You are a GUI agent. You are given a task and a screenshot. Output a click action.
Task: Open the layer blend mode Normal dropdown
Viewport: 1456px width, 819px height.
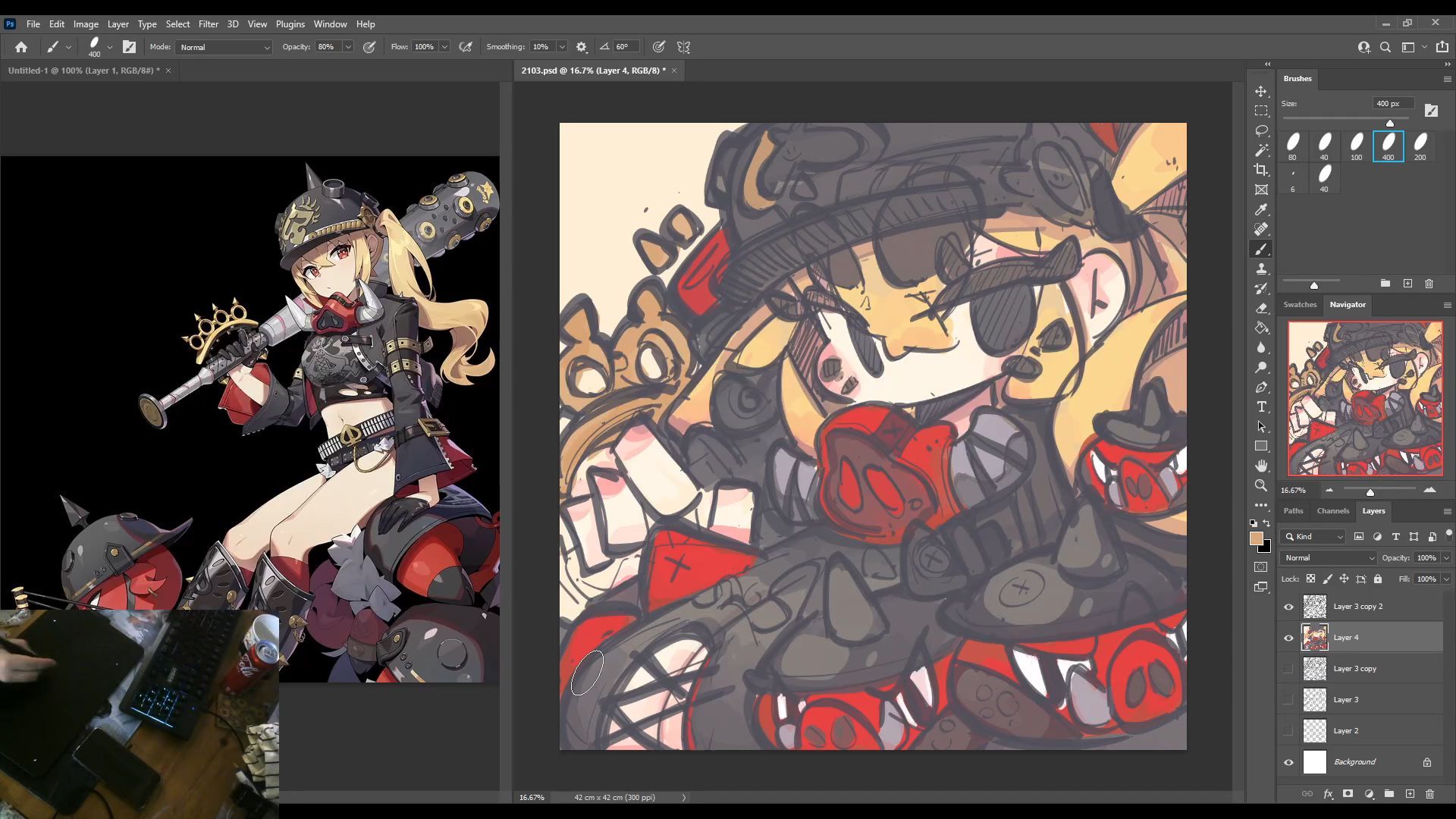[1329, 557]
